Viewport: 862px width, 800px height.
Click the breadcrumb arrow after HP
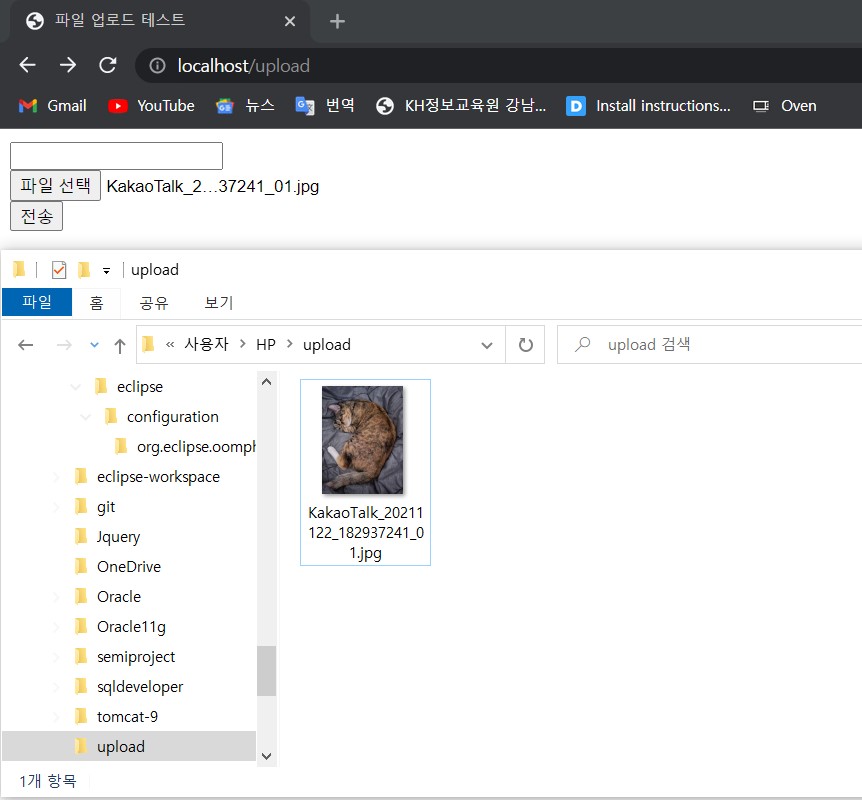(290, 344)
